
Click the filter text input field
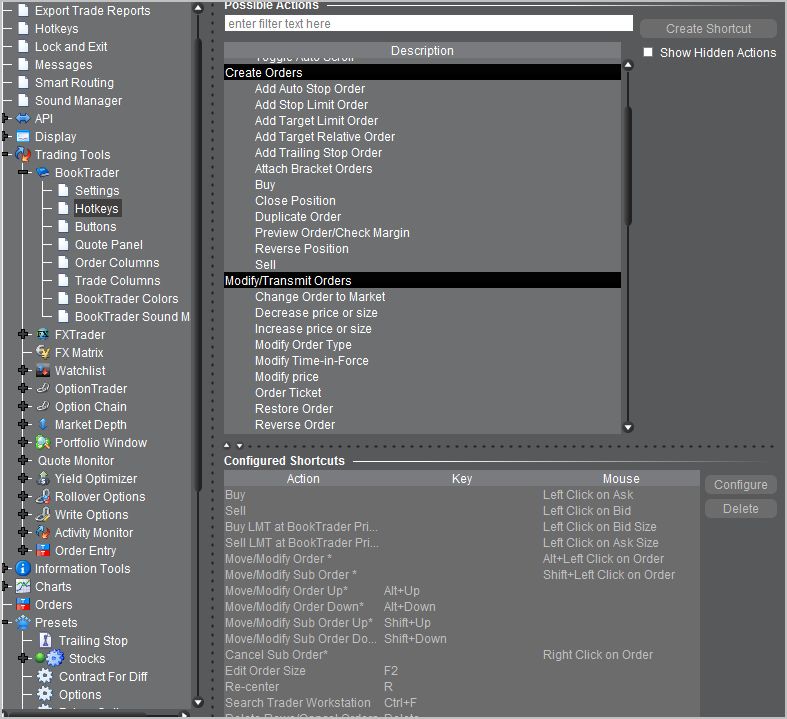click(x=429, y=24)
